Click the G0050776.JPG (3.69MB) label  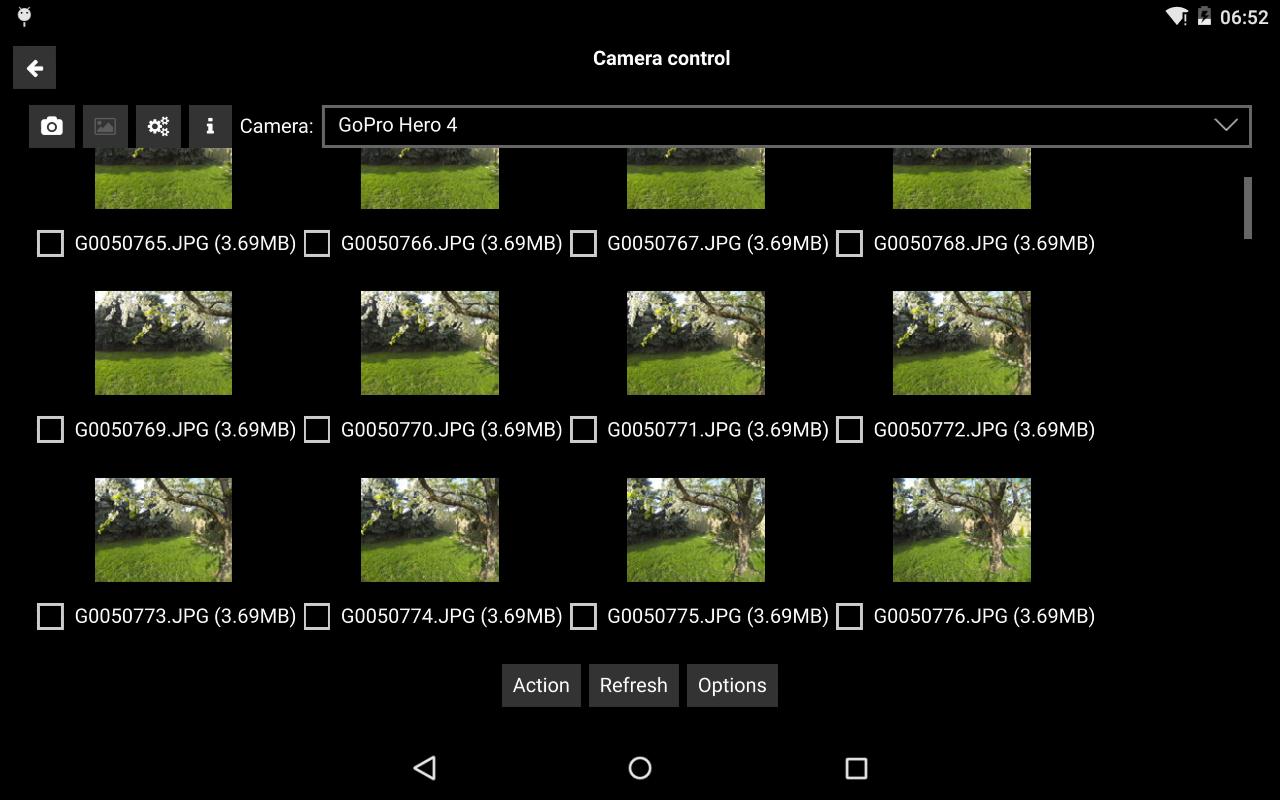click(984, 616)
